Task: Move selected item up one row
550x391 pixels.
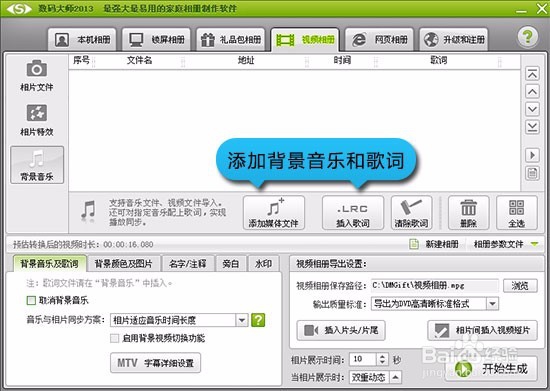Action: pos(532,92)
